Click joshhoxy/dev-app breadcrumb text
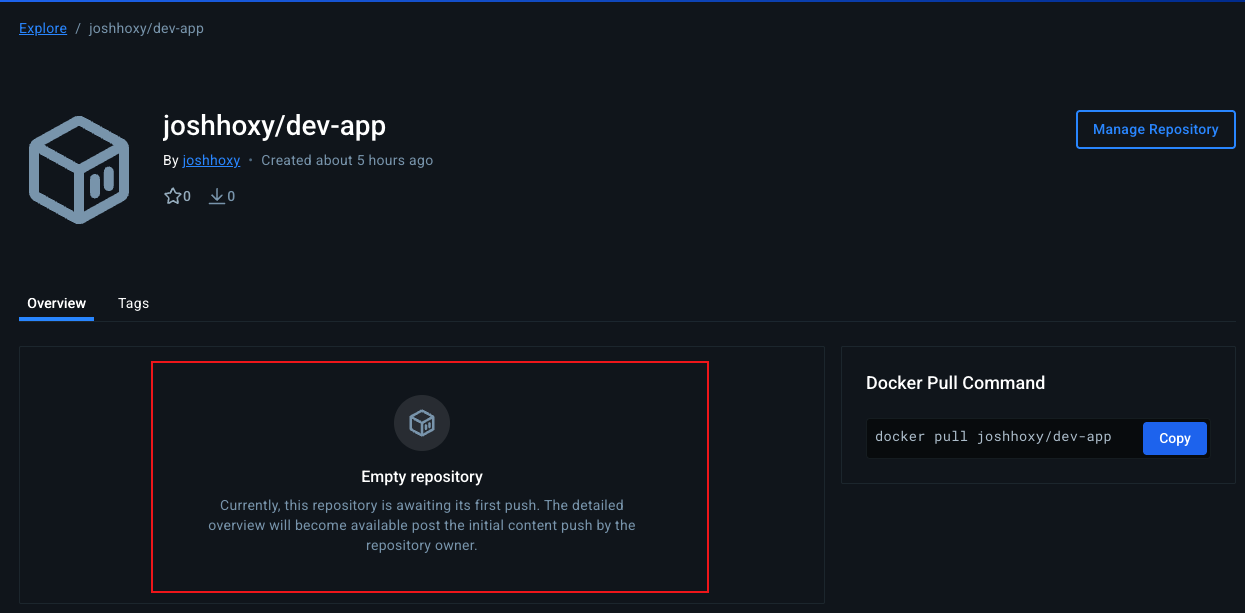This screenshot has width=1245, height=613. tap(146, 28)
